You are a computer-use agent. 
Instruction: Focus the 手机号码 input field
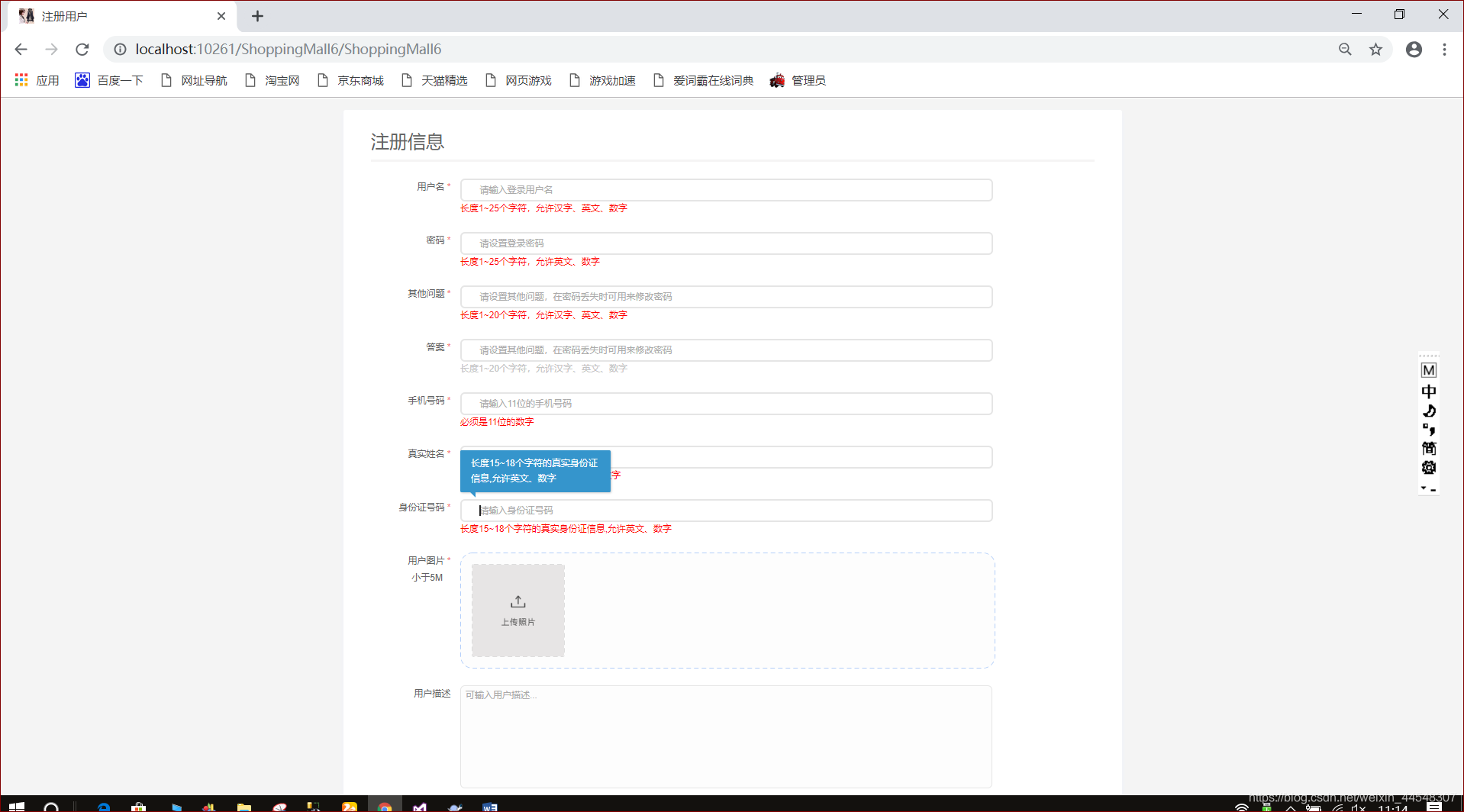(726, 404)
